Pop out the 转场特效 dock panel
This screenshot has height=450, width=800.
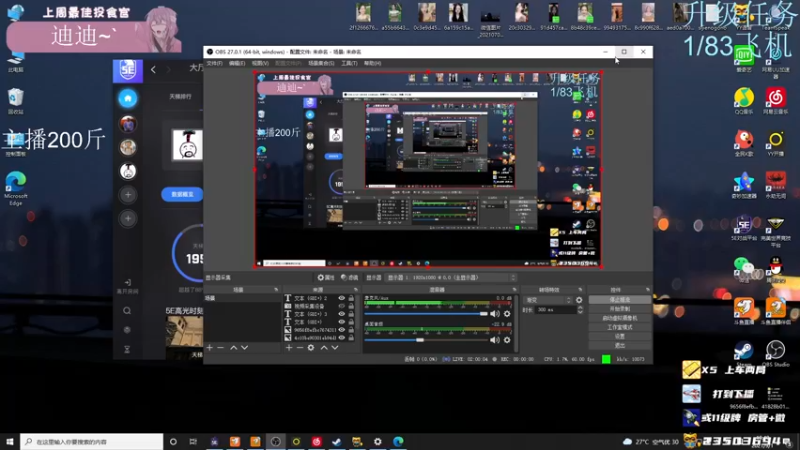[580, 290]
